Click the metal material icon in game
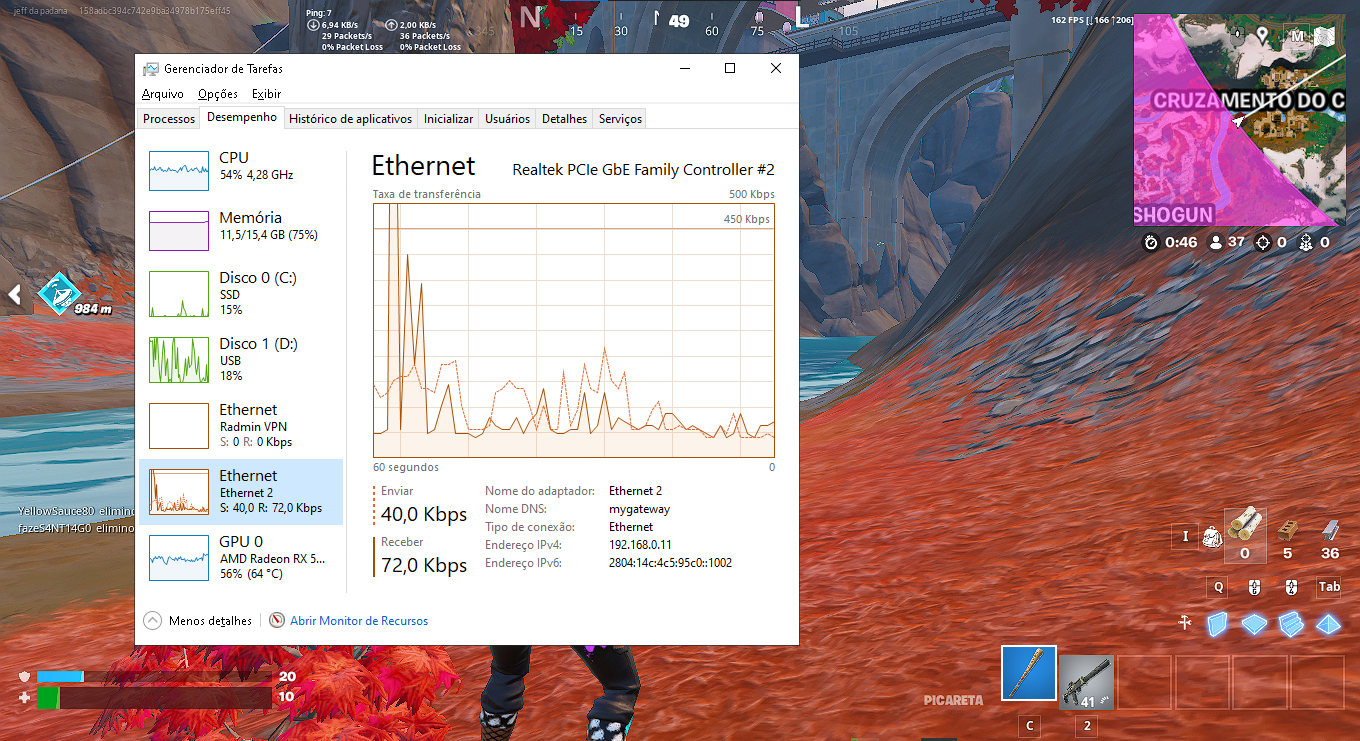1360x741 pixels. pyautogui.click(x=1330, y=530)
